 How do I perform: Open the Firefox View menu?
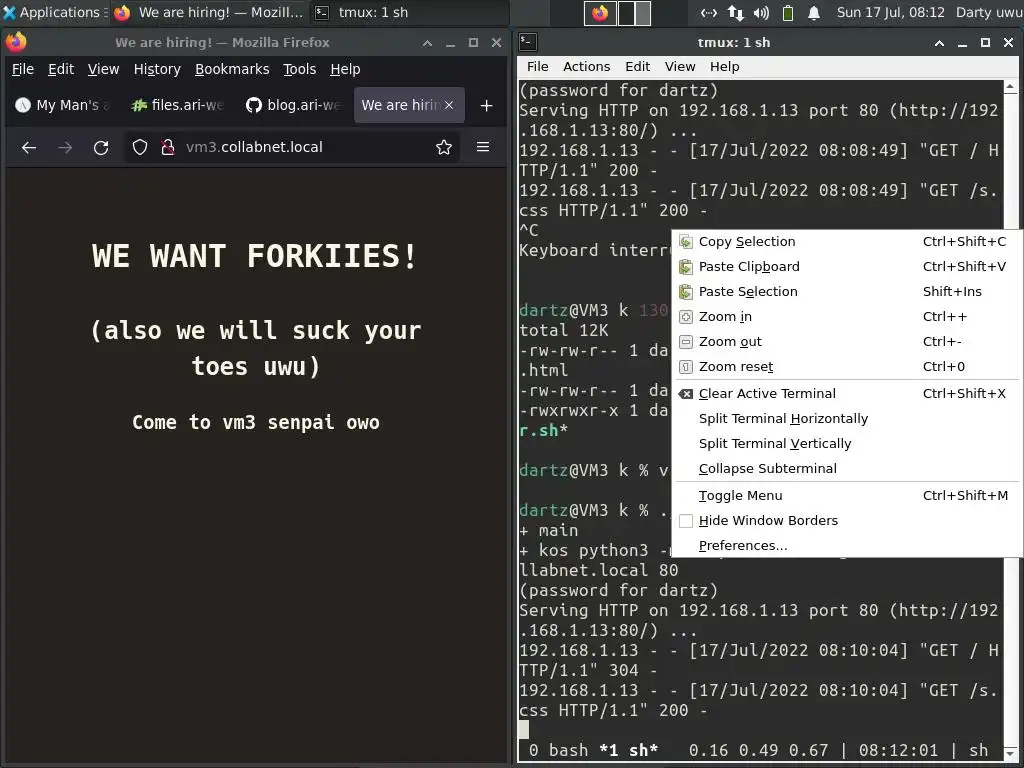103,69
